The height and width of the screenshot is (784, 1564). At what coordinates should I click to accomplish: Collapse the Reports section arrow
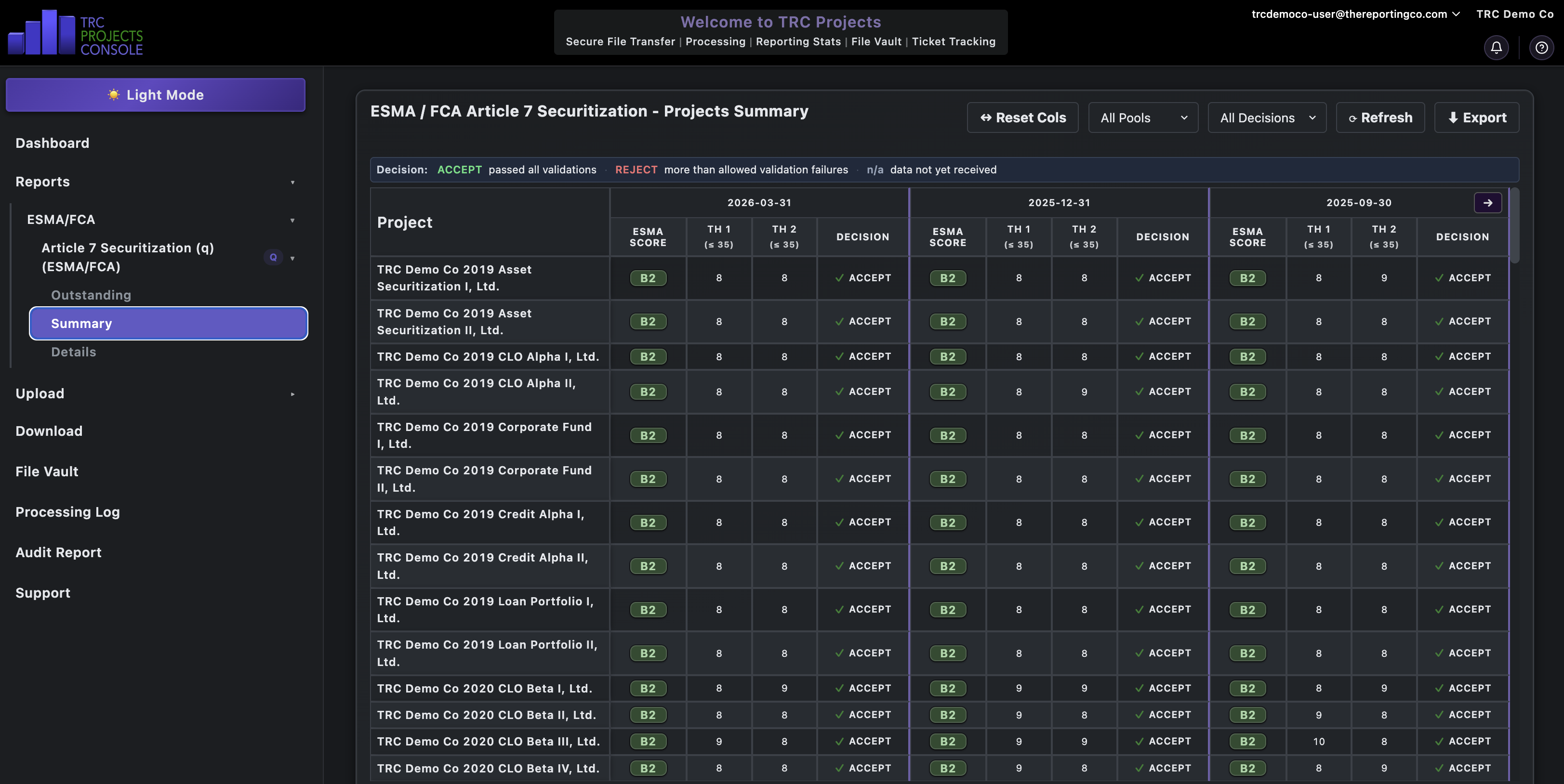tap(292, 182)
